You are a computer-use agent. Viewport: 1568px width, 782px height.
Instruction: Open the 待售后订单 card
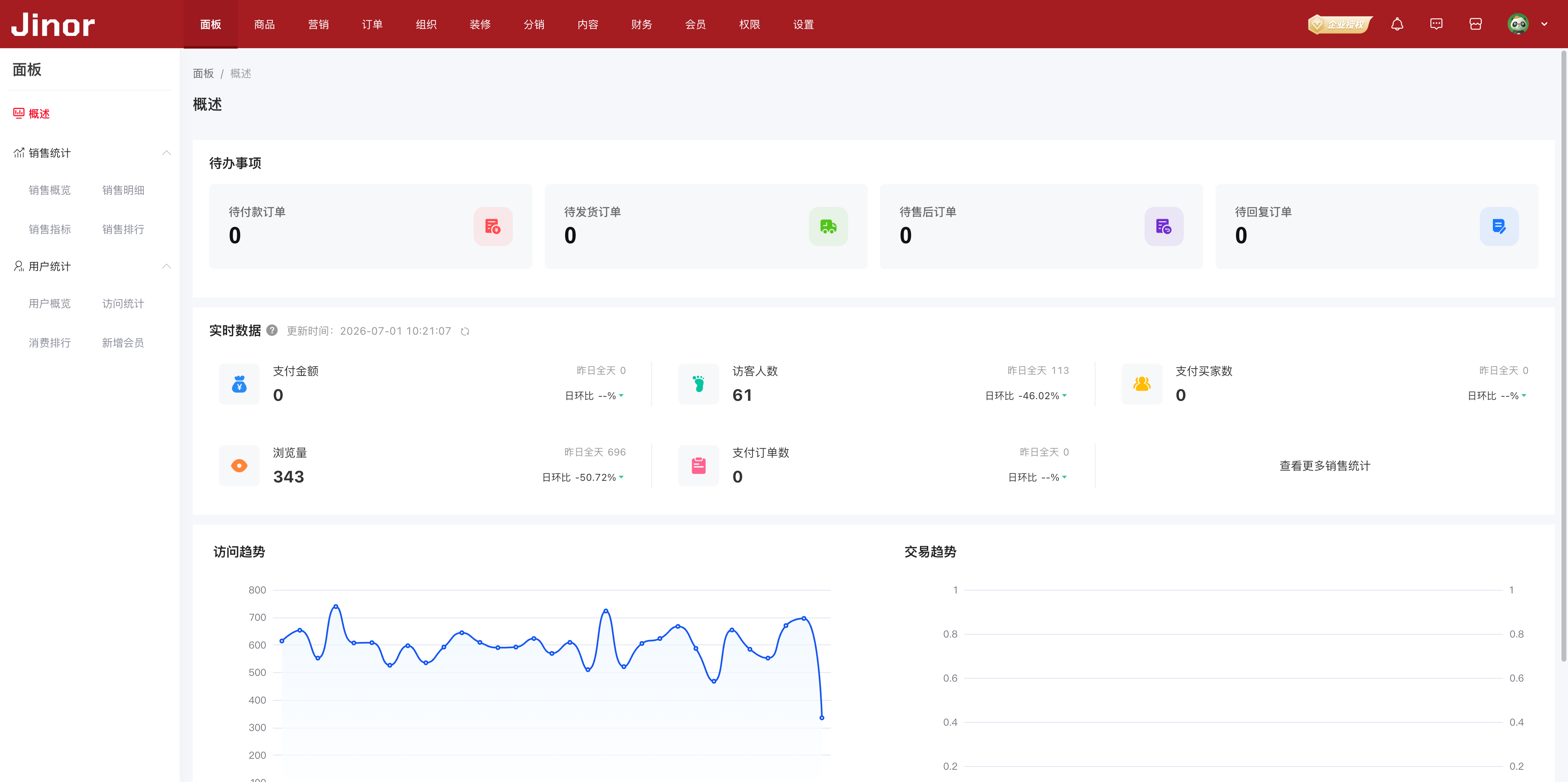pos(1042,227)
